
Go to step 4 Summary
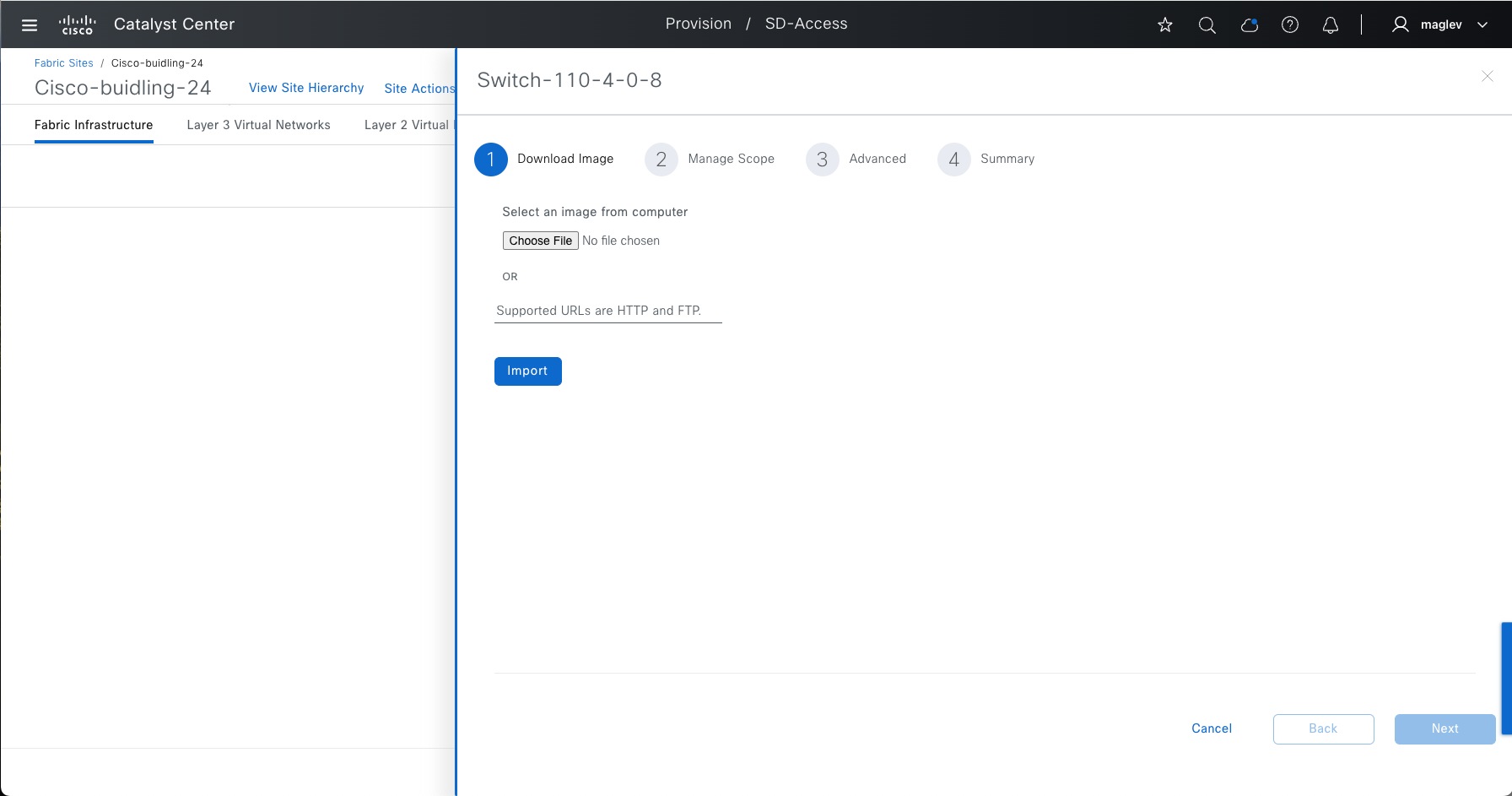986,159
